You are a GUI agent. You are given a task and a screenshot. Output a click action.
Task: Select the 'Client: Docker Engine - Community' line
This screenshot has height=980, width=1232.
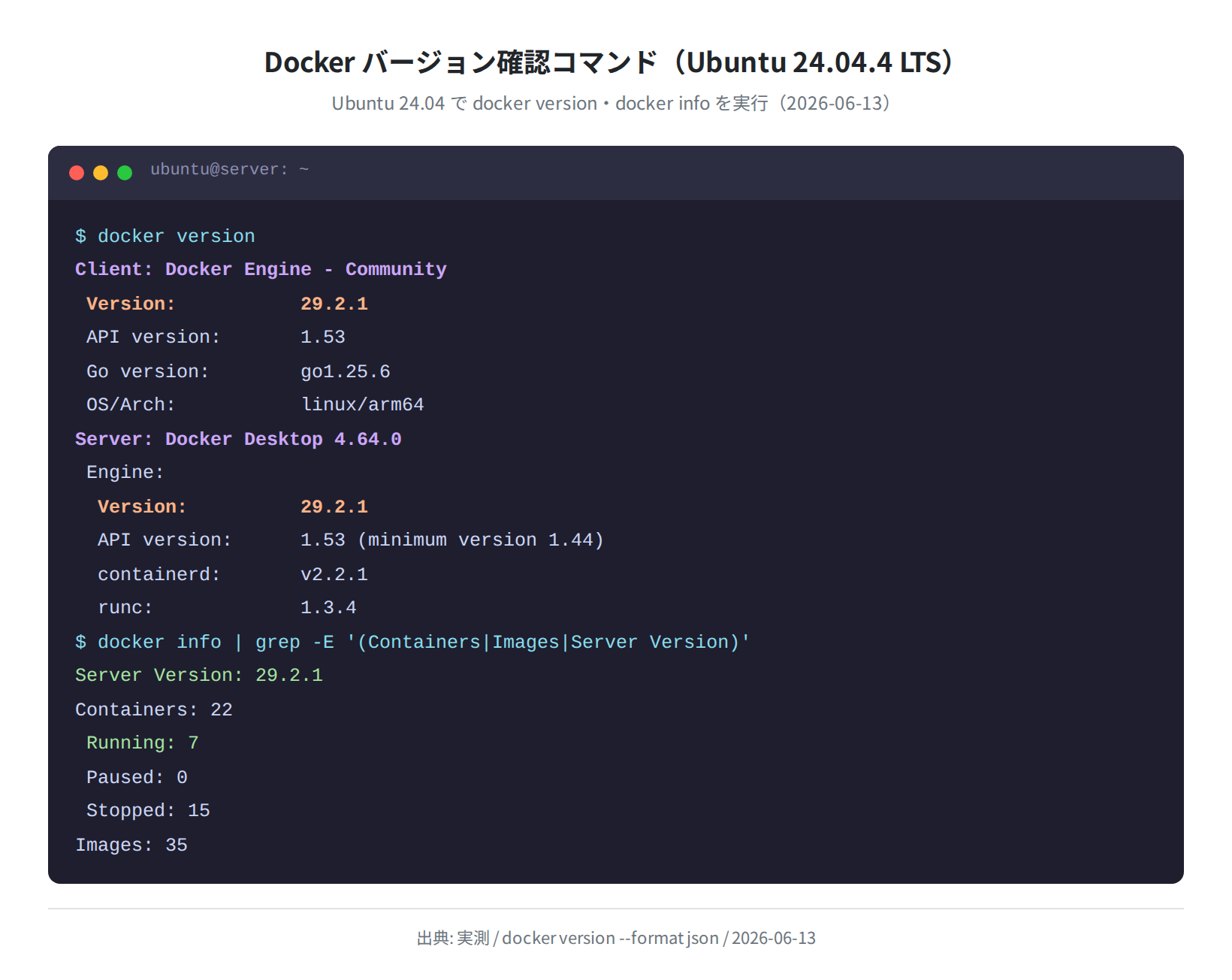(x=261, y=269)
